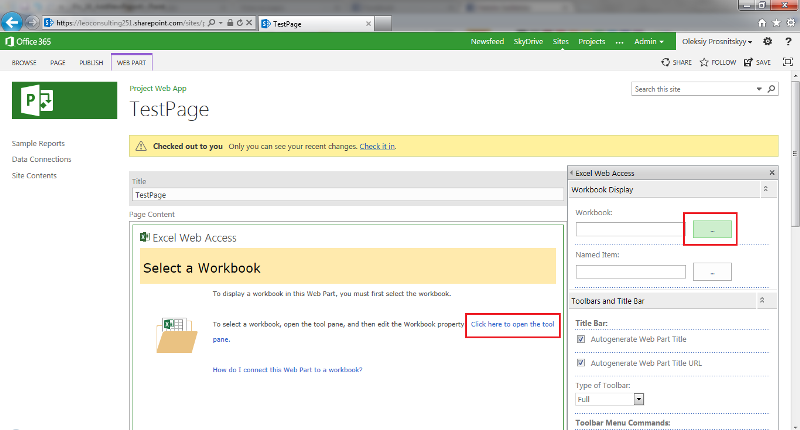Click in the Workbook text field
This screenshot has width=800, height=430.
point(630,229)
